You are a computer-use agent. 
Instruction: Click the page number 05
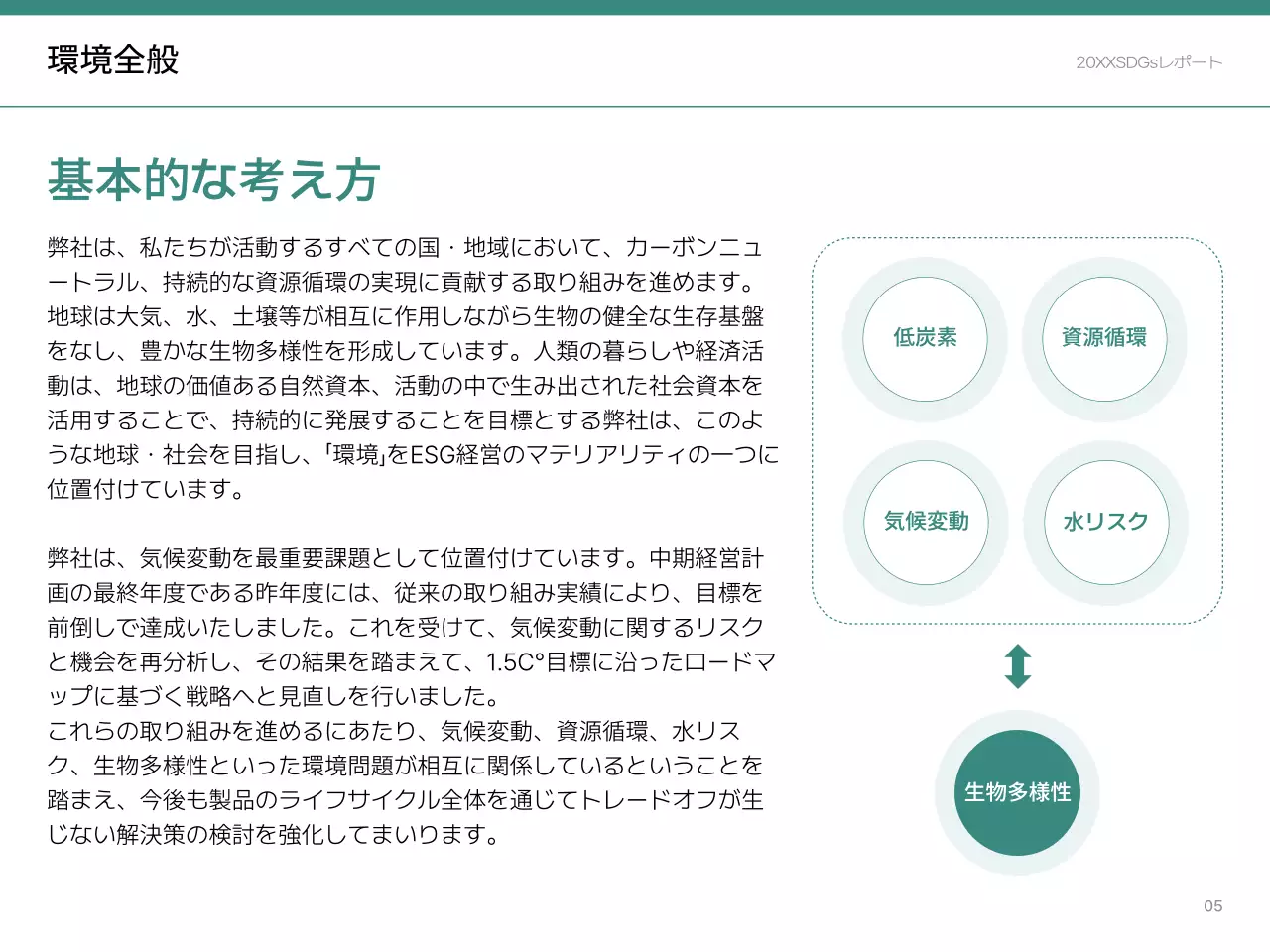pyautogui.click(x=1212, y=905)
